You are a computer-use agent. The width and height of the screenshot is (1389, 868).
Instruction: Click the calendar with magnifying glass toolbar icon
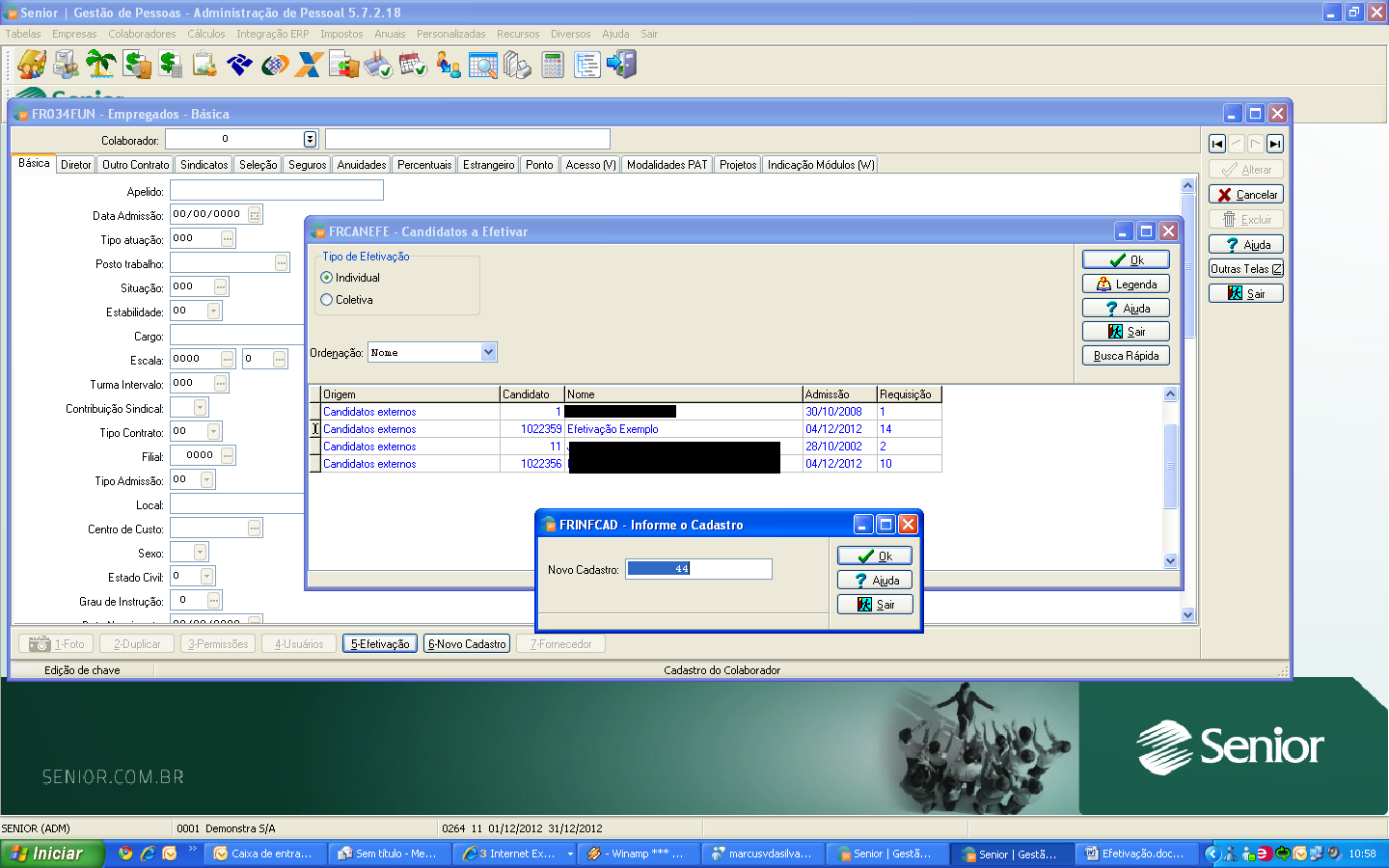tap(483, 65)
